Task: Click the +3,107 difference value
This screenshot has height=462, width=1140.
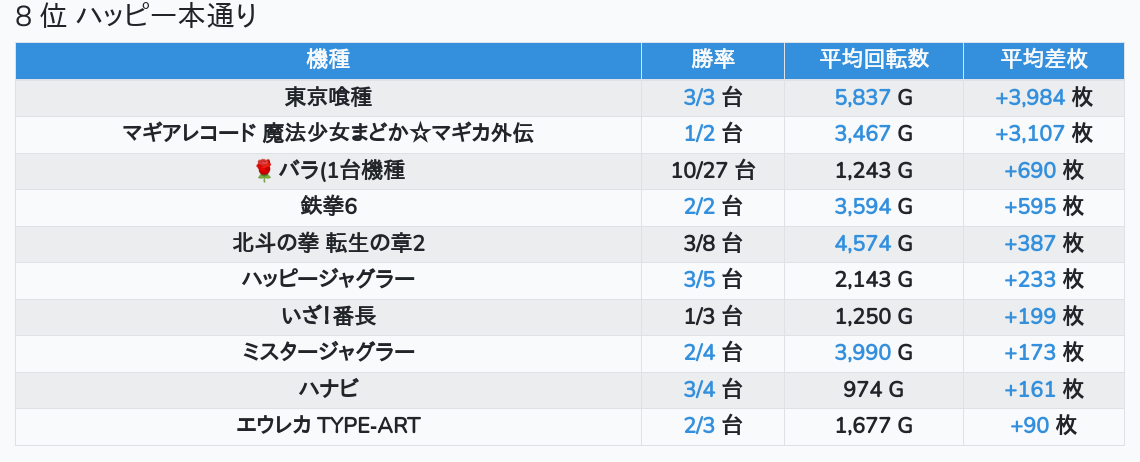Action: (x=1030, y=134)
